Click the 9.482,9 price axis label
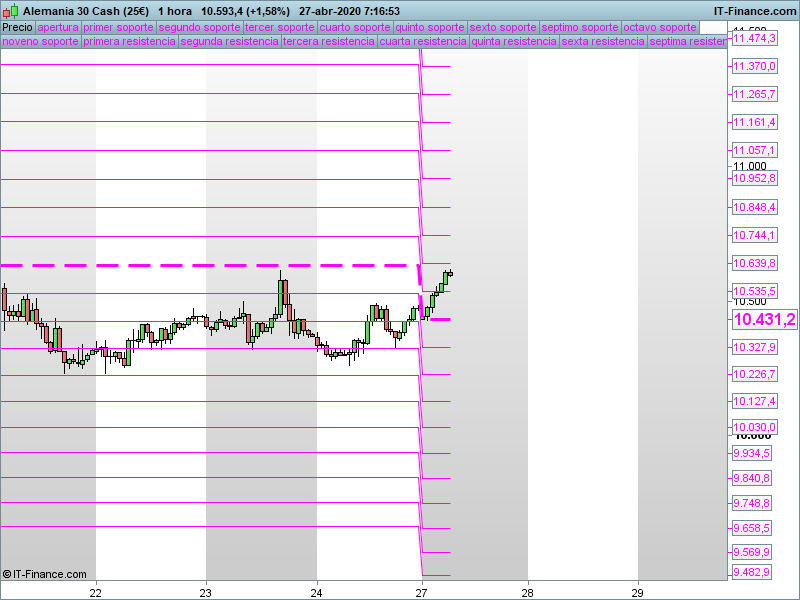The width and height of the screenshot is (800, 600). (751, 572)
